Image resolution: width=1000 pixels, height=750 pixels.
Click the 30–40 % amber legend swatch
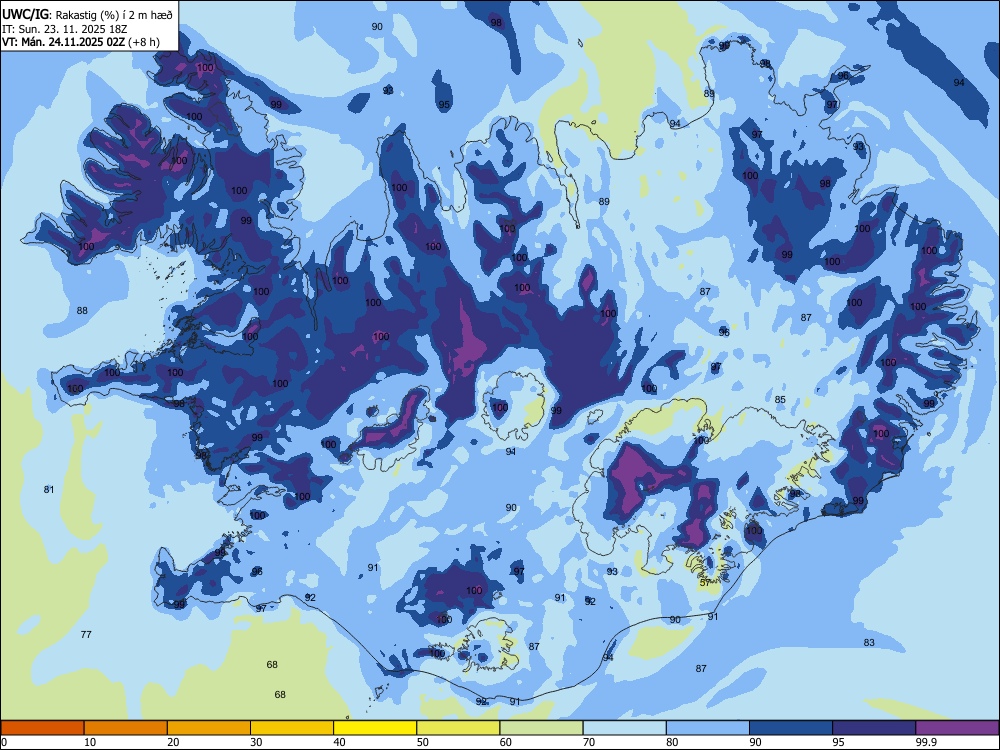coord(292,728)
